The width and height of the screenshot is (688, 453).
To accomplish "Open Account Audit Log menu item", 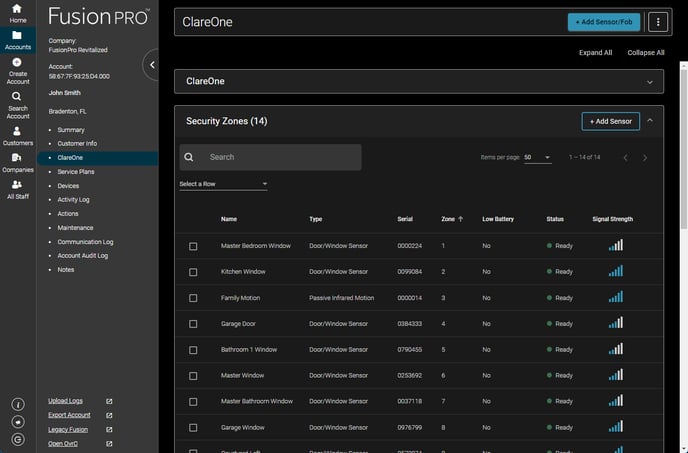I will point(82,255).
